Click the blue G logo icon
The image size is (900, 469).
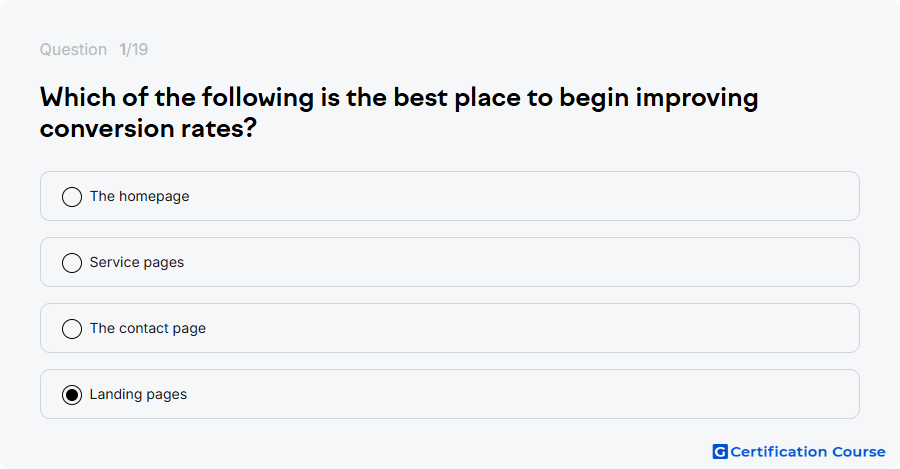[x=720, y=452]
